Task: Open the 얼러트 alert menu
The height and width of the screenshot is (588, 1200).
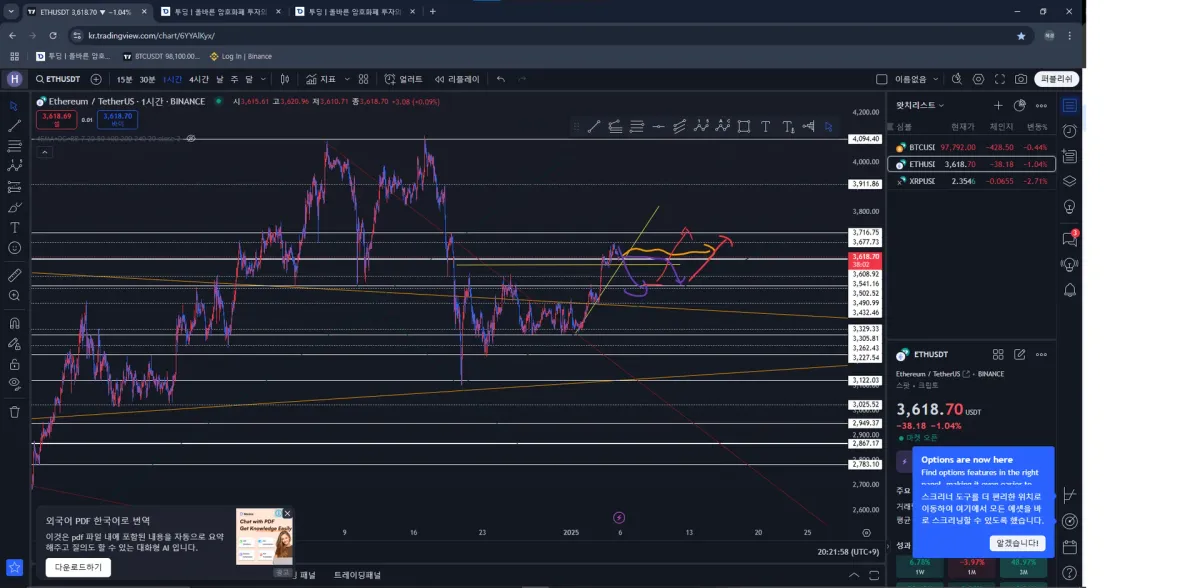Action: coord(403,79)
